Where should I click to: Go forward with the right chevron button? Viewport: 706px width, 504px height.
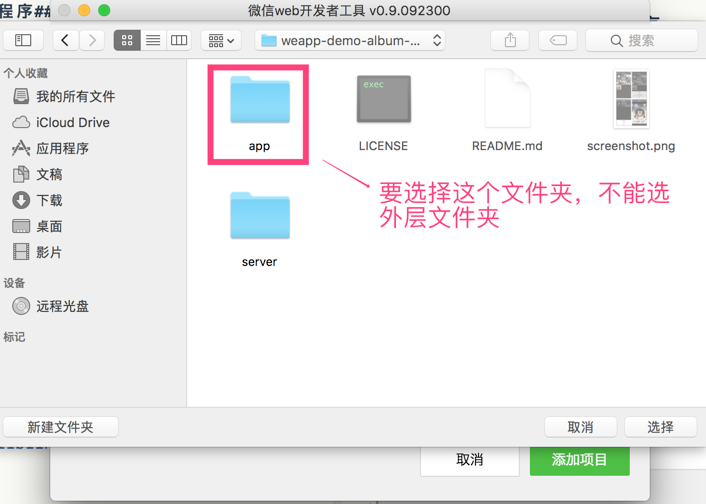(x=92, y=41)
